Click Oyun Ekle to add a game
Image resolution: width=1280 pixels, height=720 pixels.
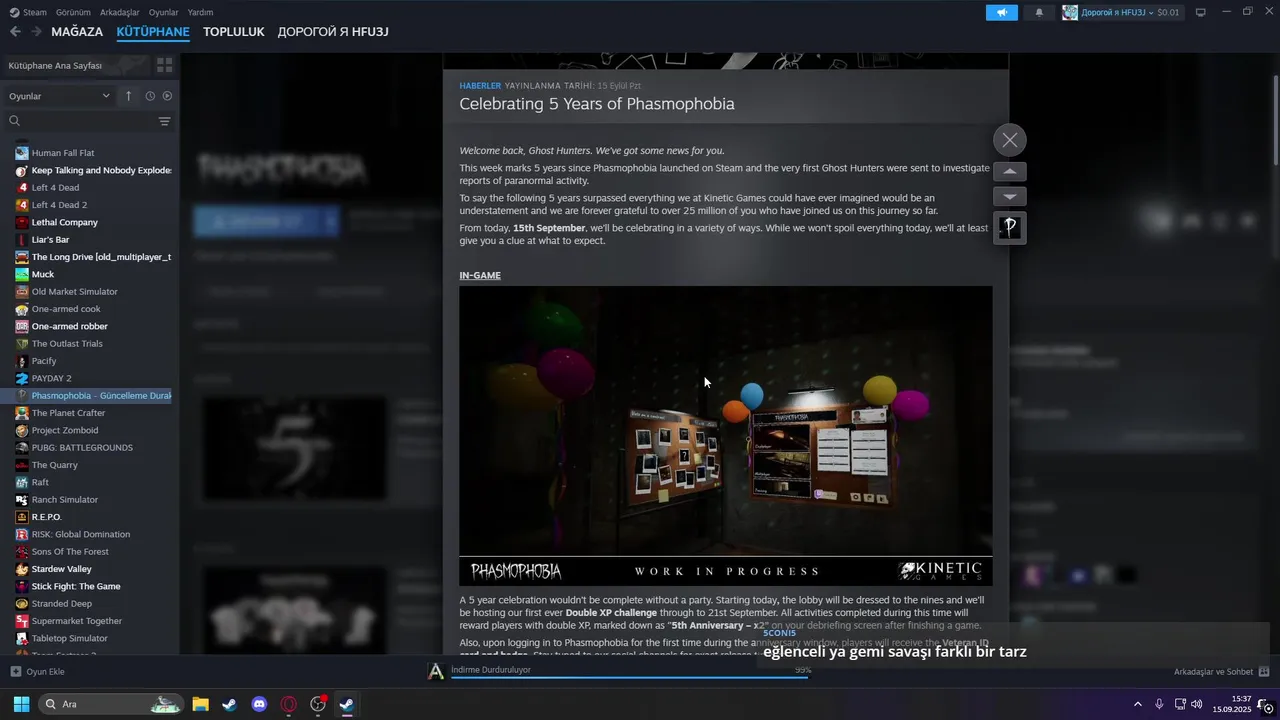tap(38, 672)
